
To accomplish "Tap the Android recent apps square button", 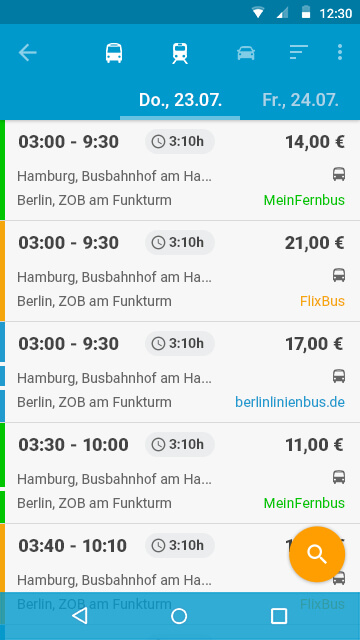I will [x=279, y=616].
